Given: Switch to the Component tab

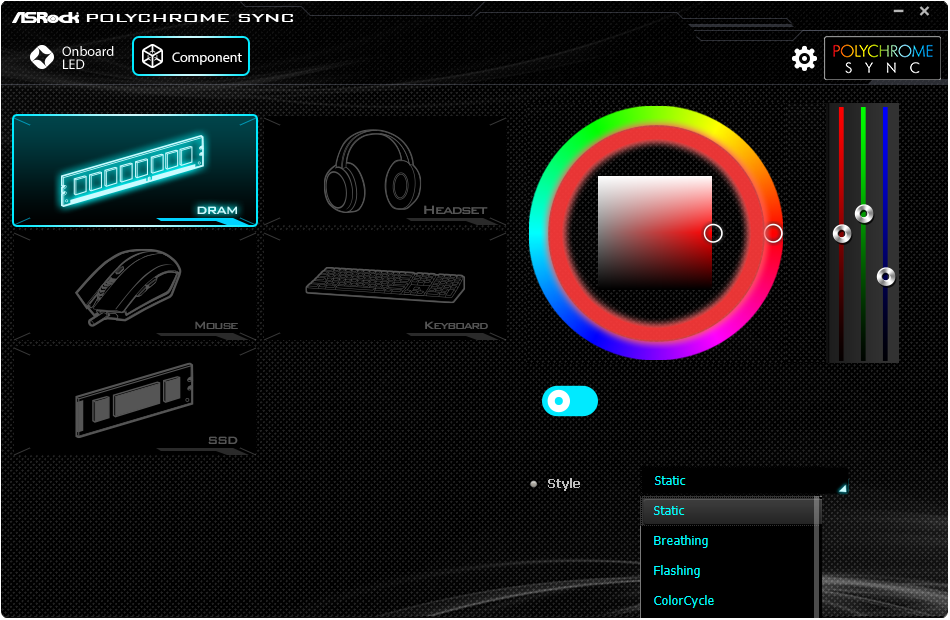Looking at the screenshot, I should (x=191, y=56).
